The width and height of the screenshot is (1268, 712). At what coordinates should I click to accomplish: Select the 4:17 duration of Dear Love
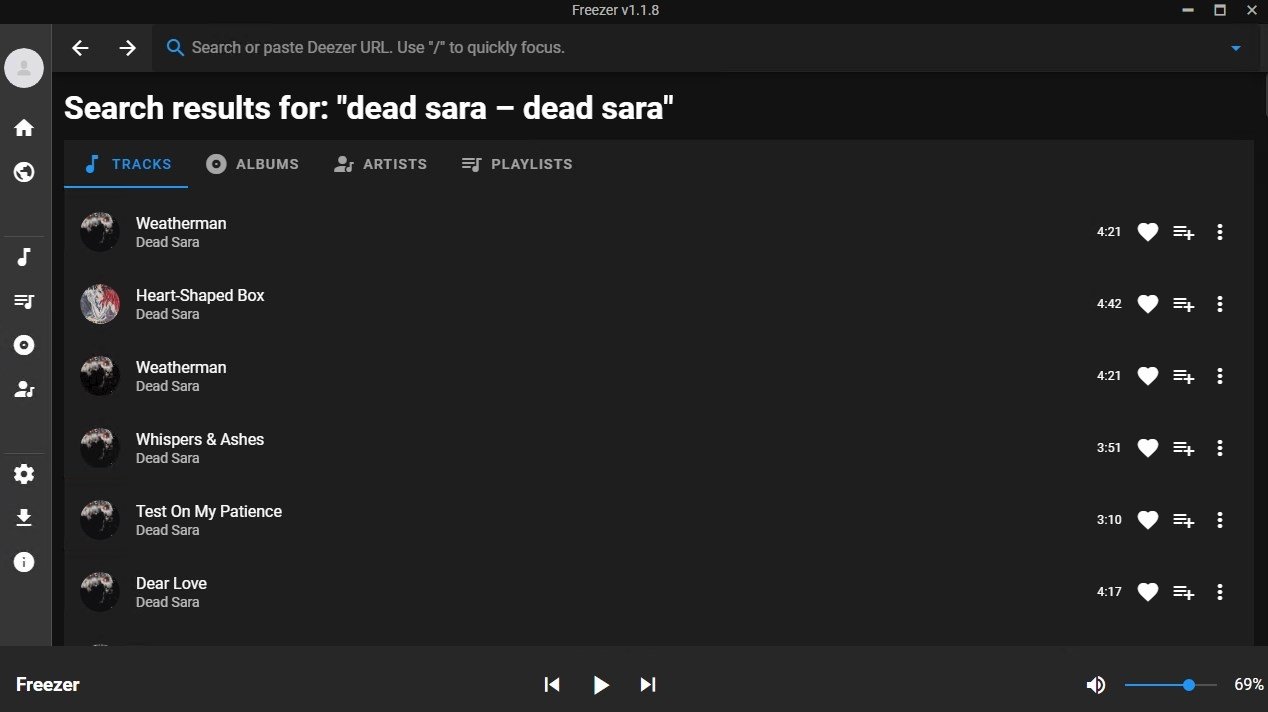tap(1109, 592)
